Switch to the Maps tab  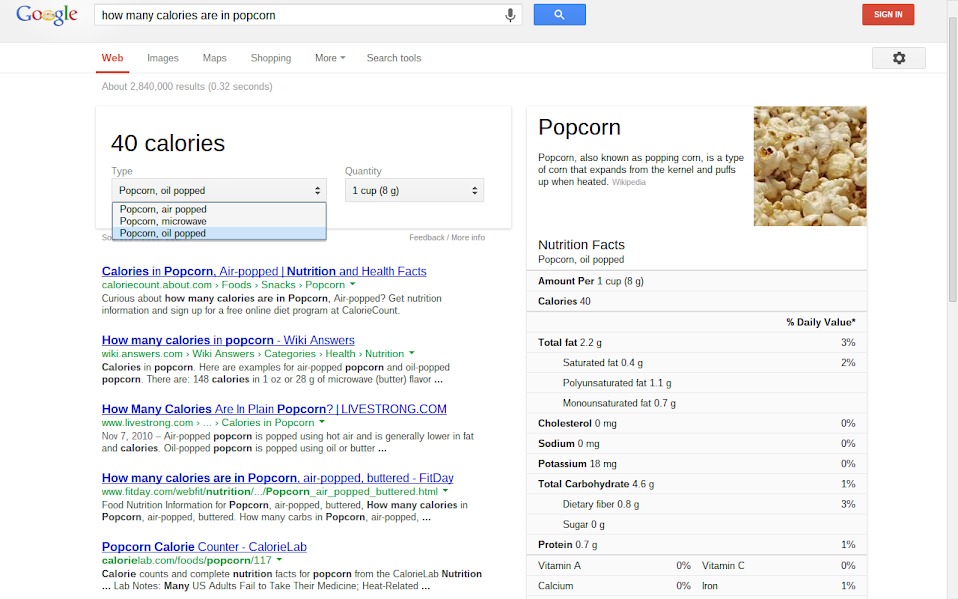(214, 58)
